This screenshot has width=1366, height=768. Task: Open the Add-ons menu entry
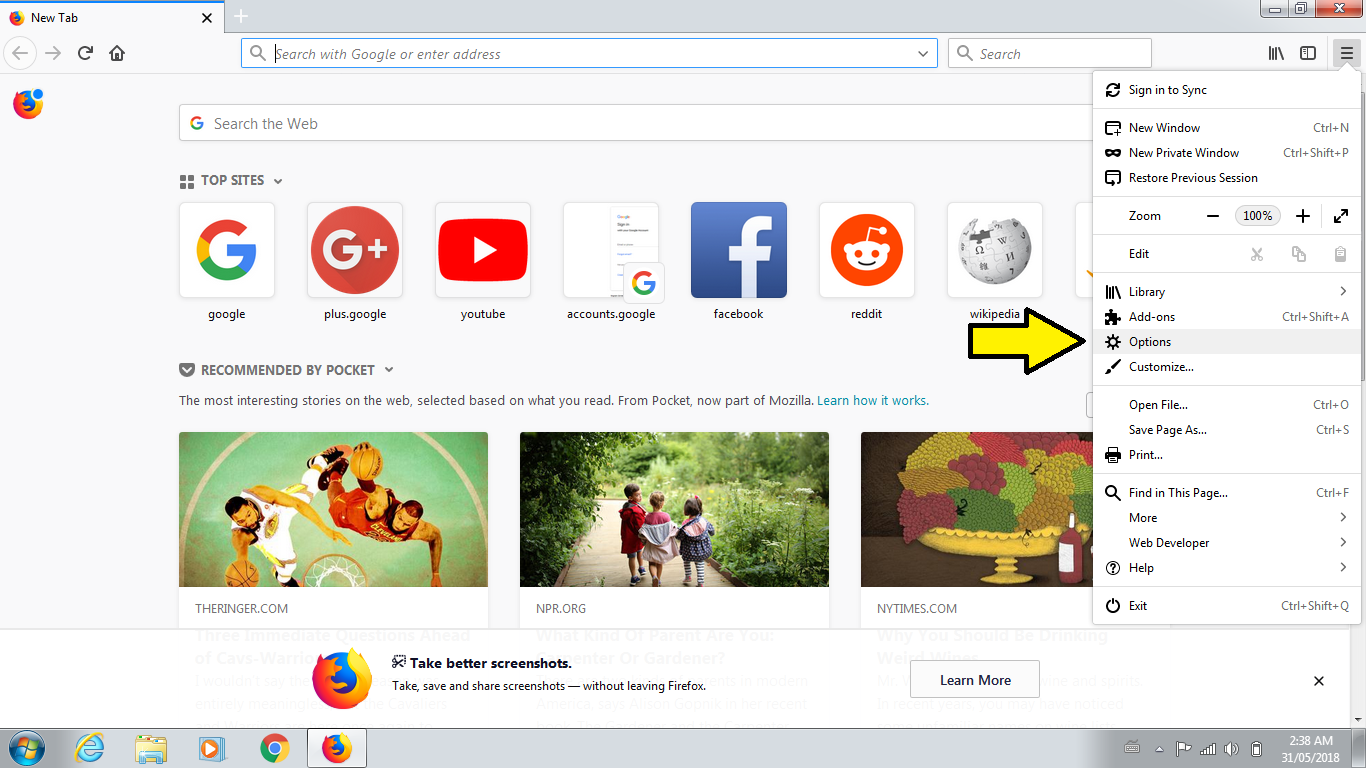1227,317
